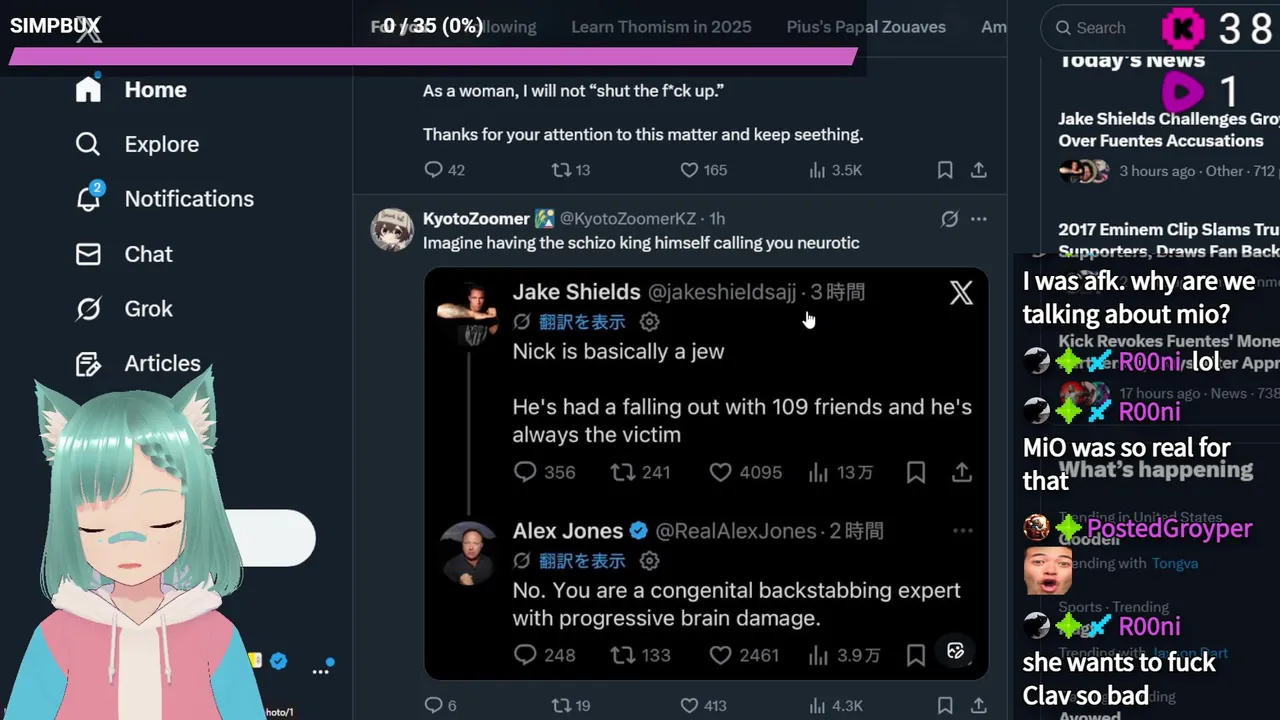Bookmark the post with 165 likes
The width and height of the screenshot is (1280, 720).
click(945, 170)
